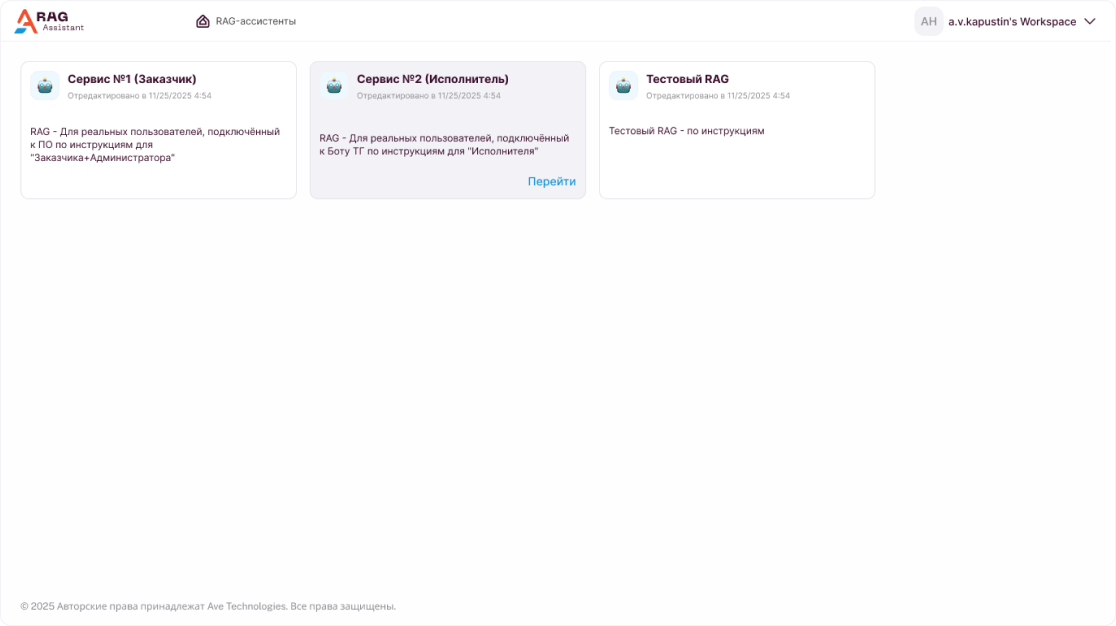Click the Сервис №1 (Заказчик) card icon

coord(45,86)
